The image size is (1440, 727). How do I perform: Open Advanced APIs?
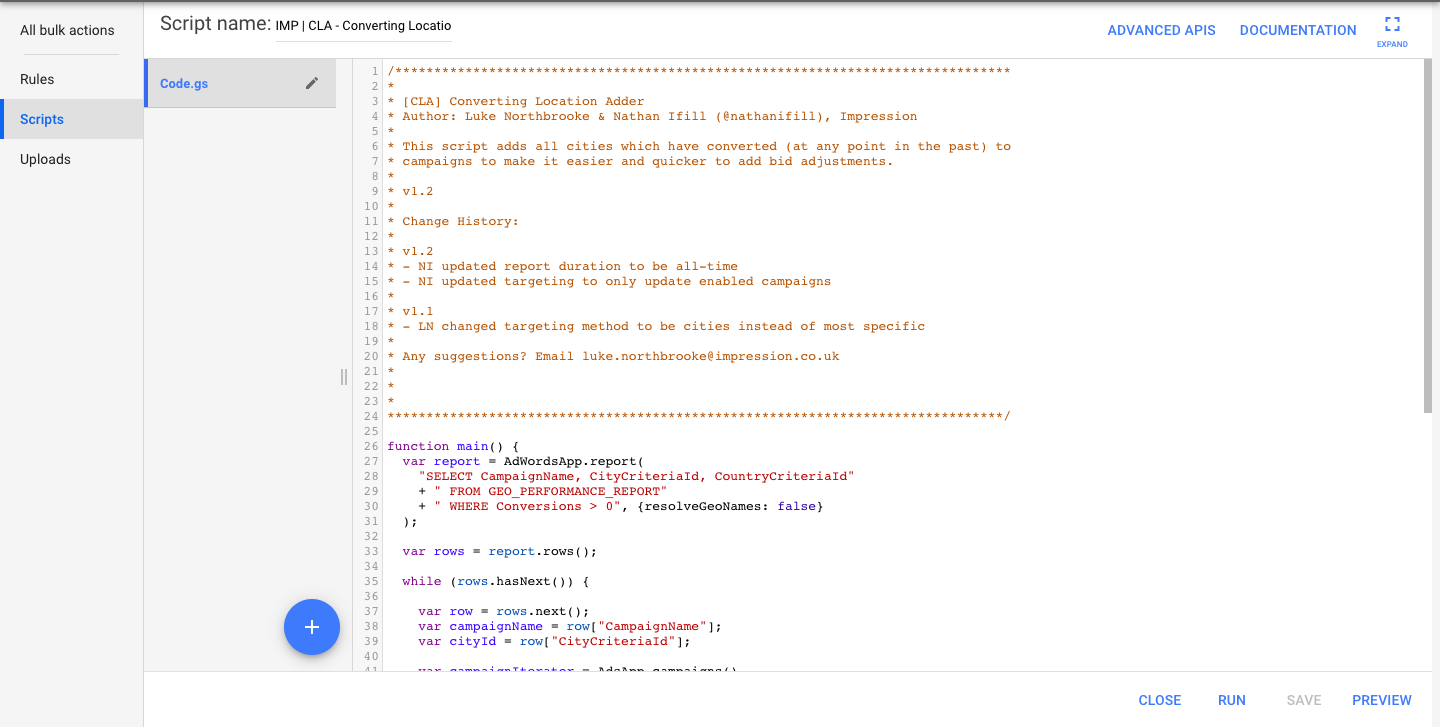(1161, 30)
